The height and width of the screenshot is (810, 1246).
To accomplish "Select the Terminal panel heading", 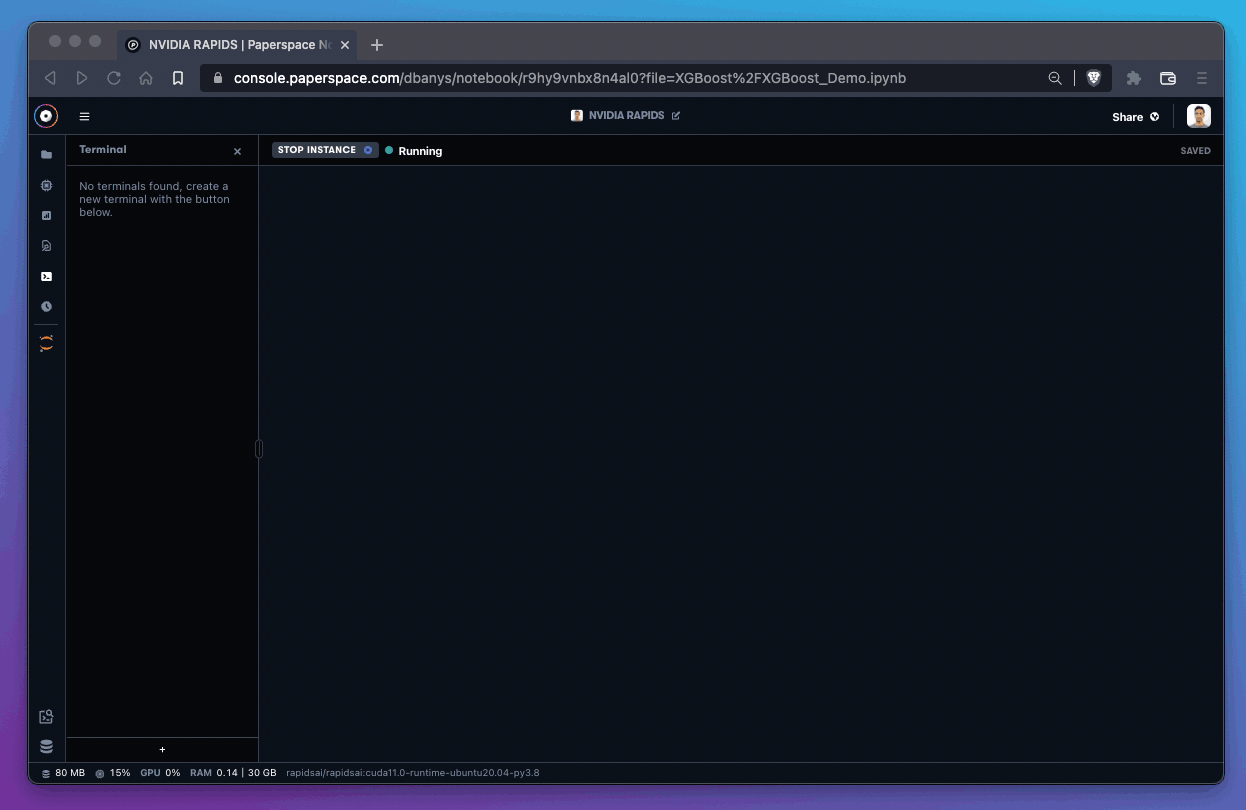I will click(103, 149).
